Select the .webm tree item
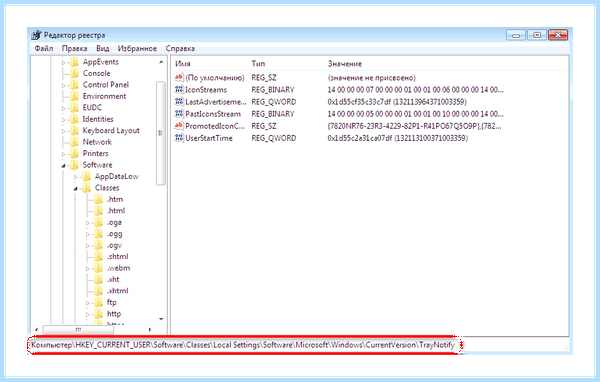This screenshot has height=382, width=600. pyautogui.click(x=118, y=268)
